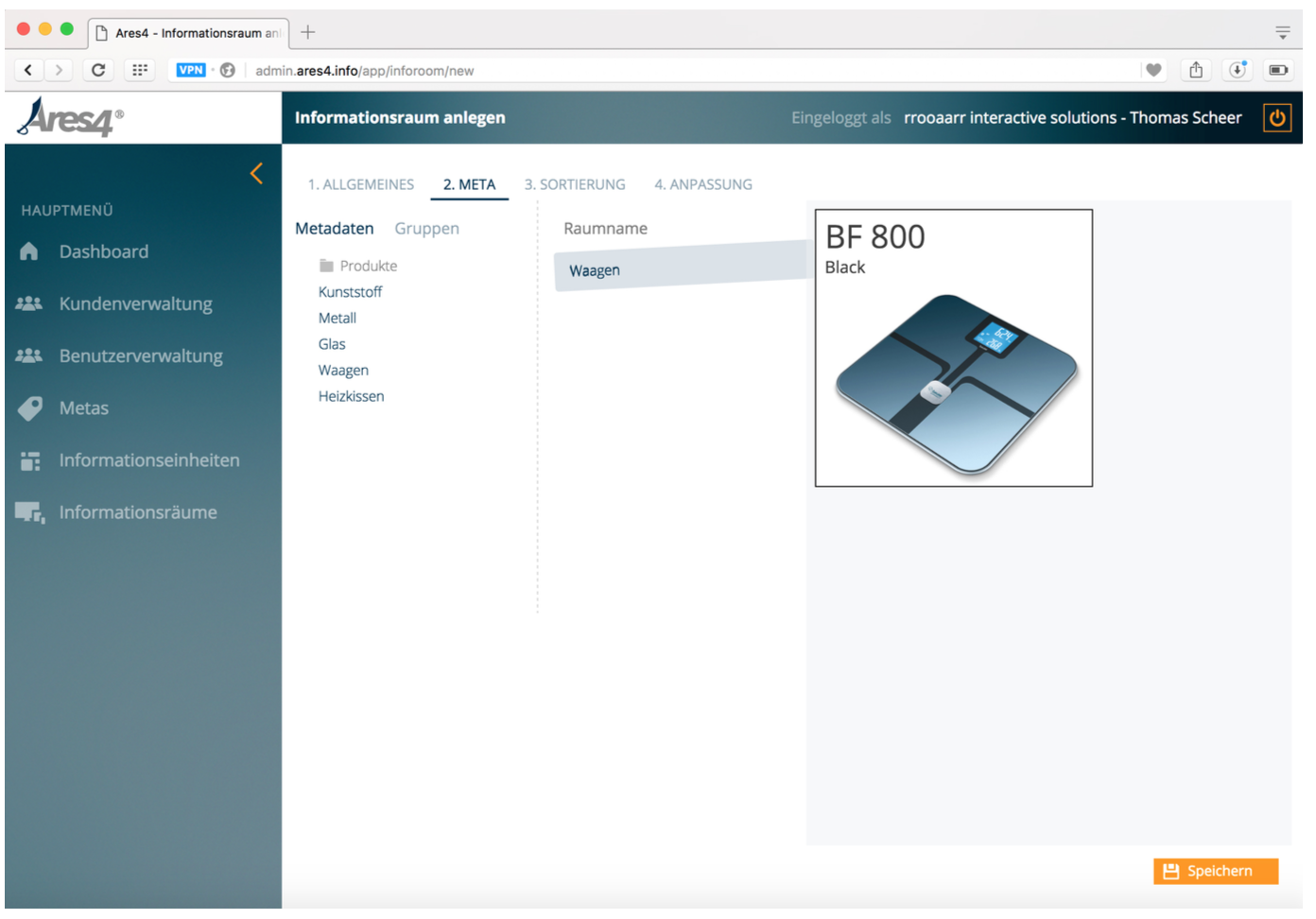The height and width of the screenshot is (919, 1316).
Task: Open the browser tab menu icon
Action: pyautogui.click(x=1283, y=32)
